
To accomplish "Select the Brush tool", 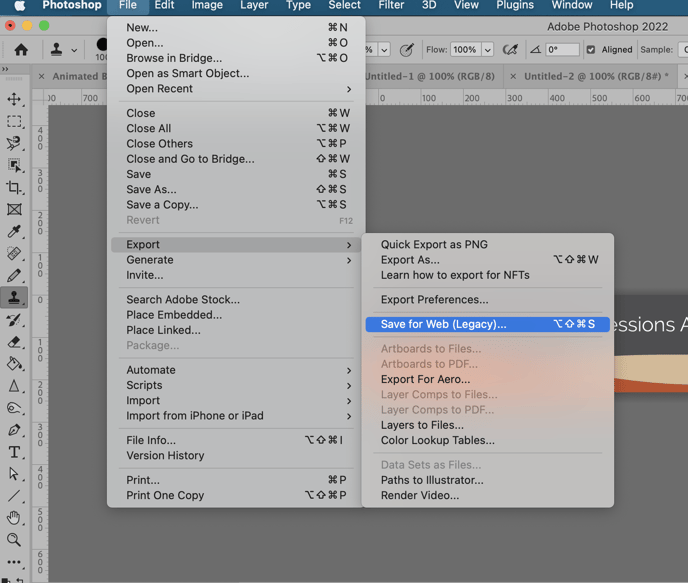I will [x=14, y=275].
